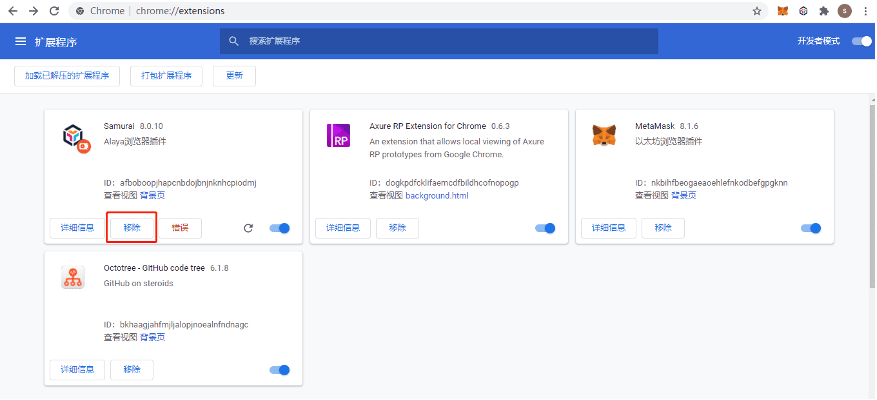The image size is (877, 400).
Task: Click the Octotree extension logo
Action: (x=72, y=277)
